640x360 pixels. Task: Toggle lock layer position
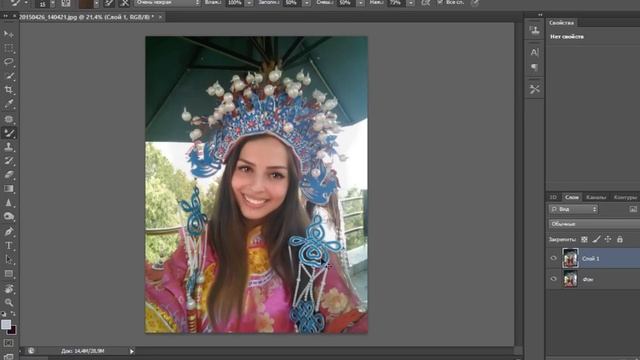click(x=608, y=240)
